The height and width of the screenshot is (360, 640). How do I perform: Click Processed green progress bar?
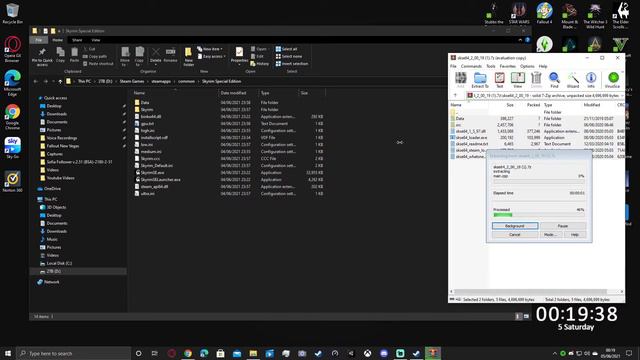[x=538, y=215]
